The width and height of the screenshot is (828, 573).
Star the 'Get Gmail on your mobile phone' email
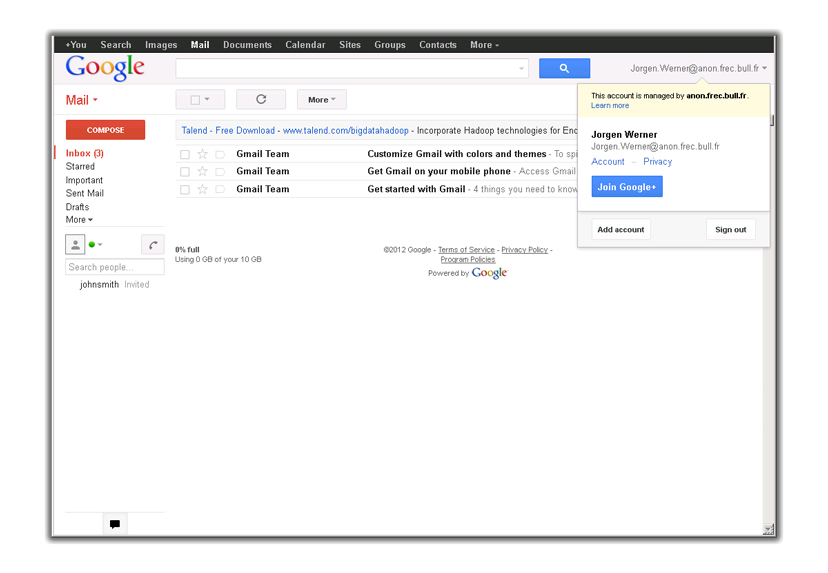202,172
